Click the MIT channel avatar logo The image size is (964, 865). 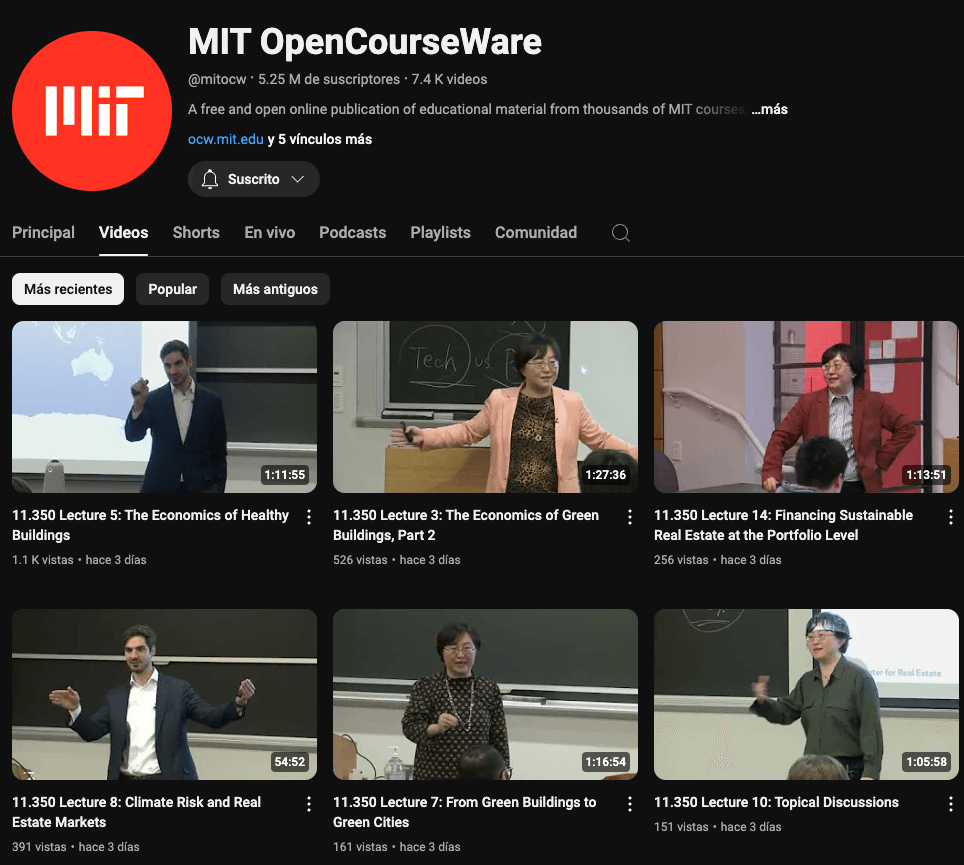point(92,111)
